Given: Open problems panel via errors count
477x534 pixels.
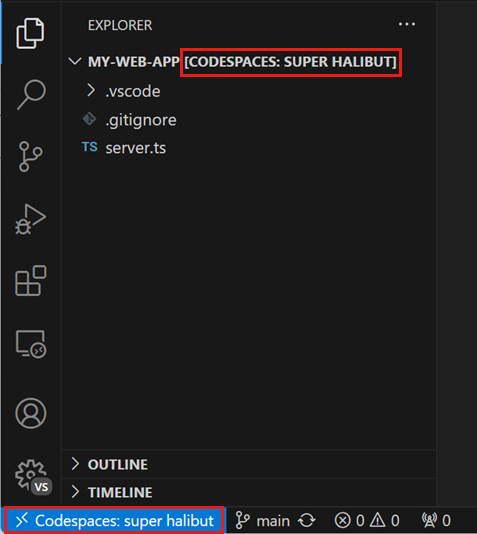Looking at the screenshot, I should (x=349, y=521).
